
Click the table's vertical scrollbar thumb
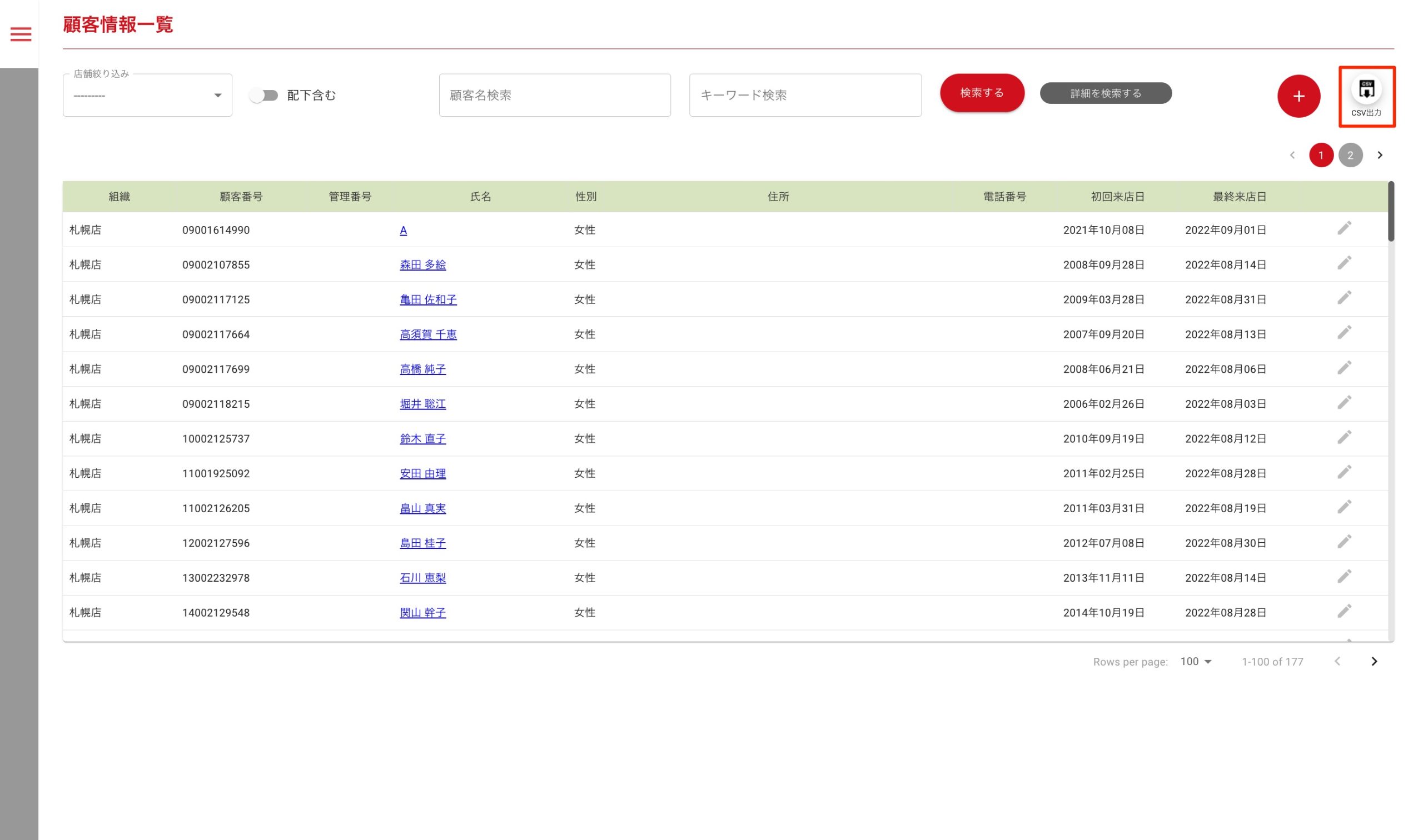pyautogui.click(x=1390, y=211)
